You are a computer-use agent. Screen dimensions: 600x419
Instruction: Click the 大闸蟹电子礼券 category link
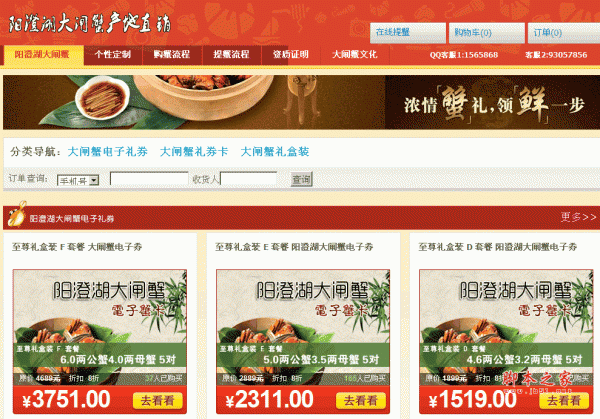click(108, 152)
